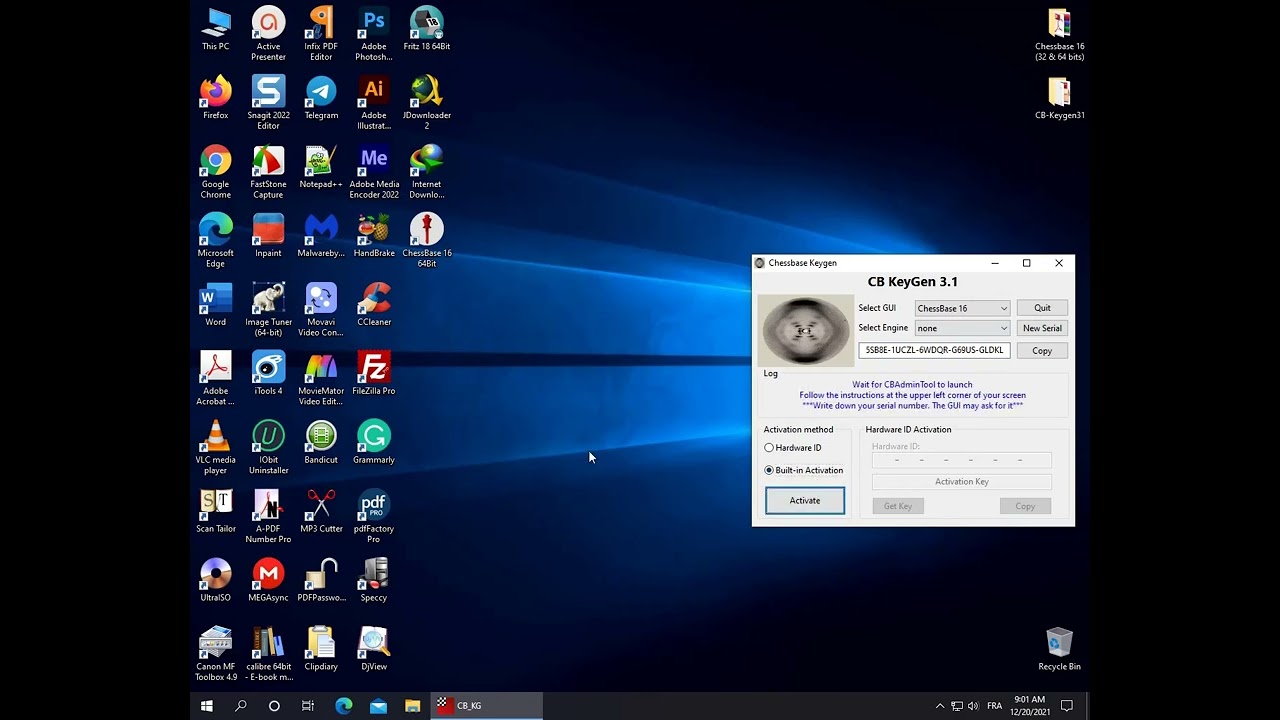Click the Quit button in keygen
The image size is (1280, 720).
1042,308
